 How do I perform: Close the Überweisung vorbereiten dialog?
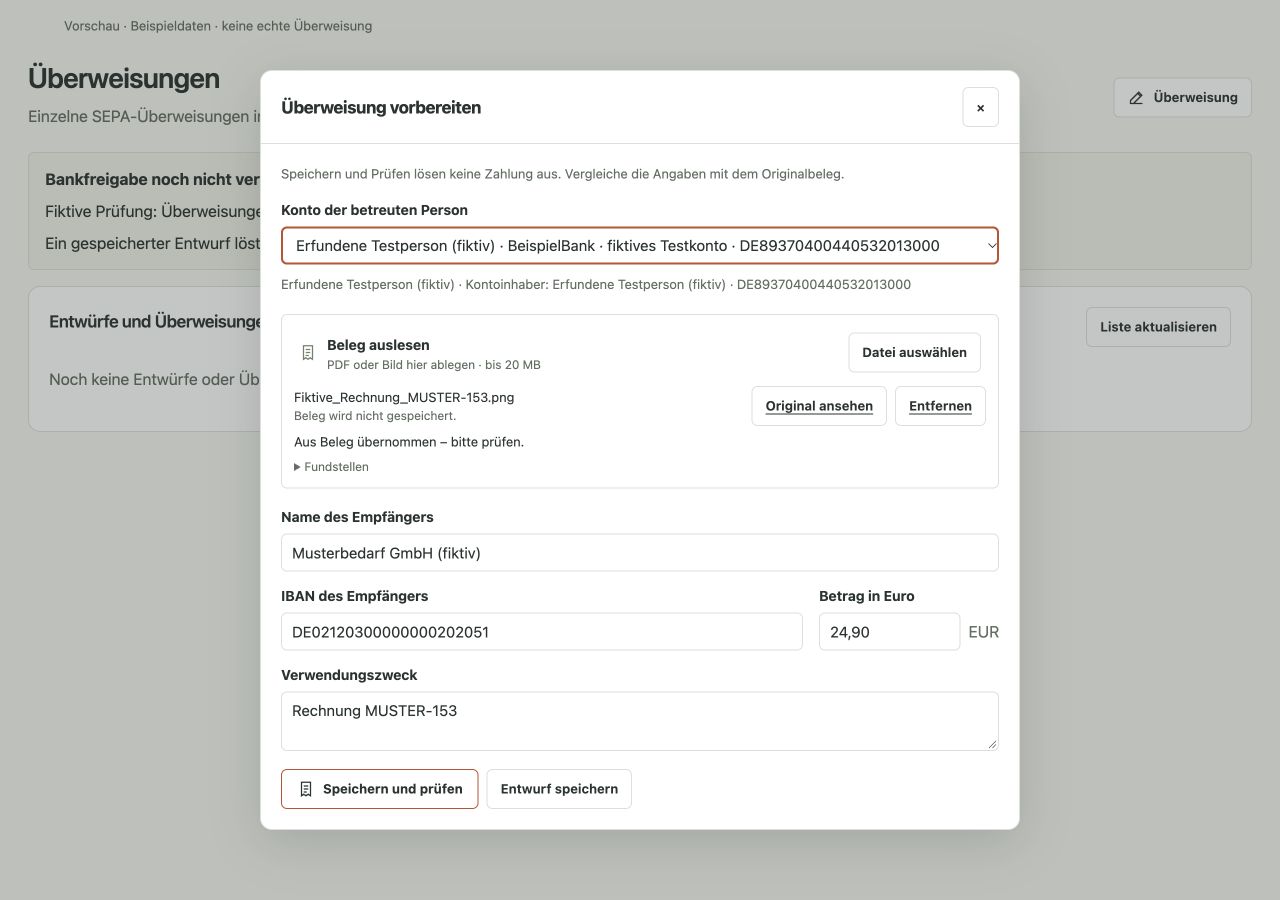(980, 107)
